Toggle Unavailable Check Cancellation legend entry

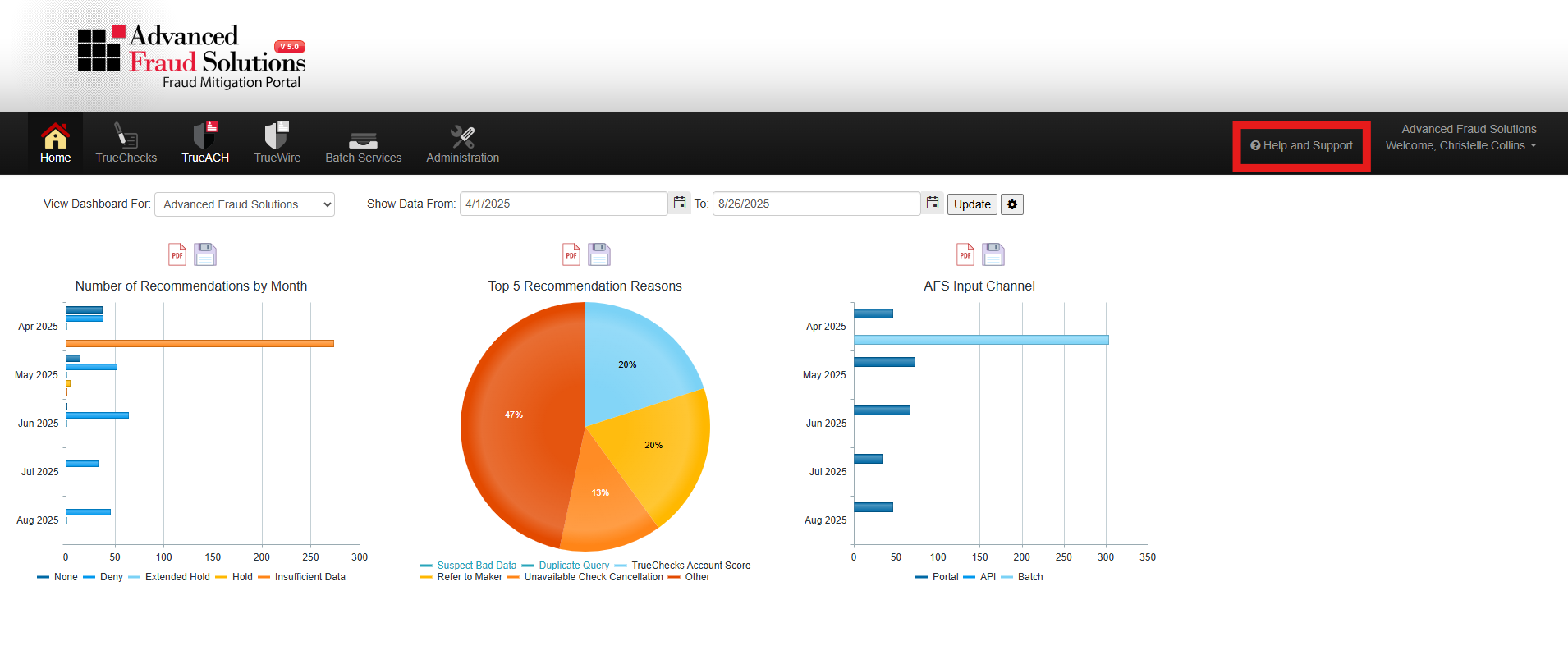tap(585, 577)
